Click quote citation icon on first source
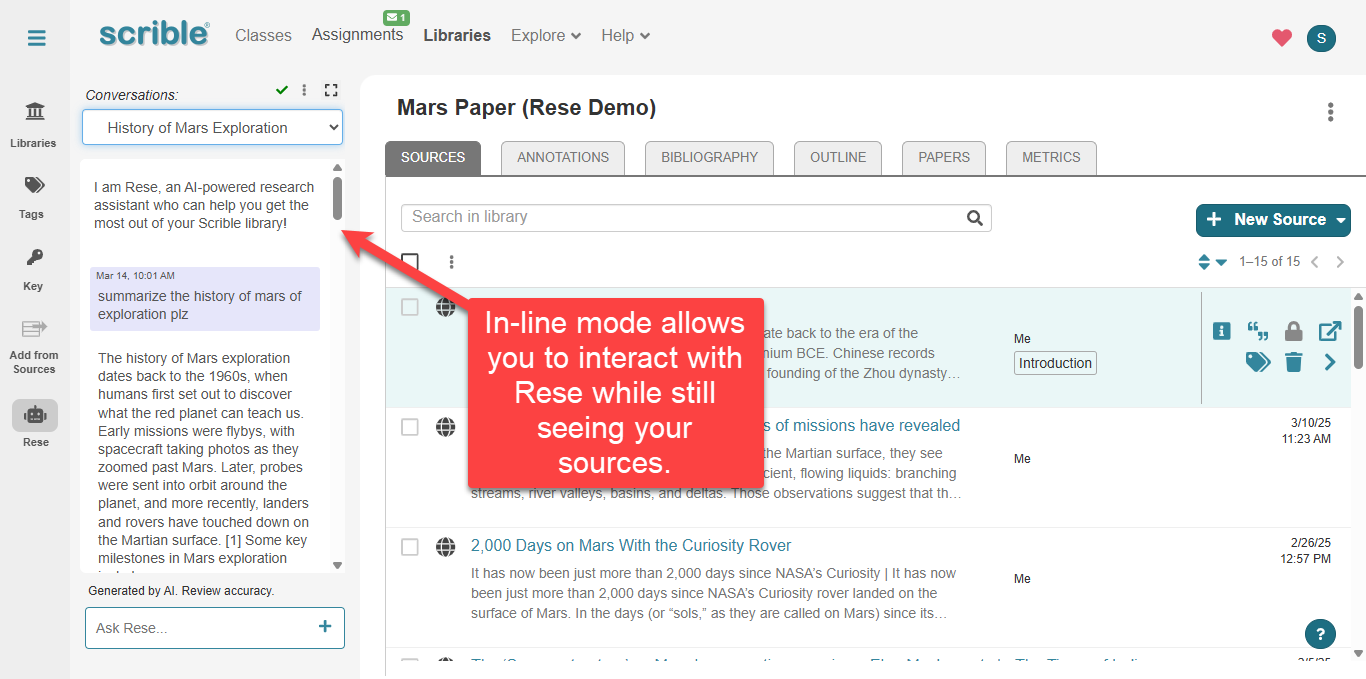This screenshot has width=1366, height=679. [x=1258, y=331]
